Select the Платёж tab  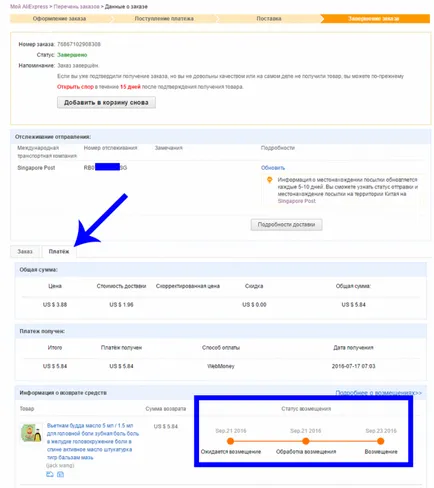[59, 251]
